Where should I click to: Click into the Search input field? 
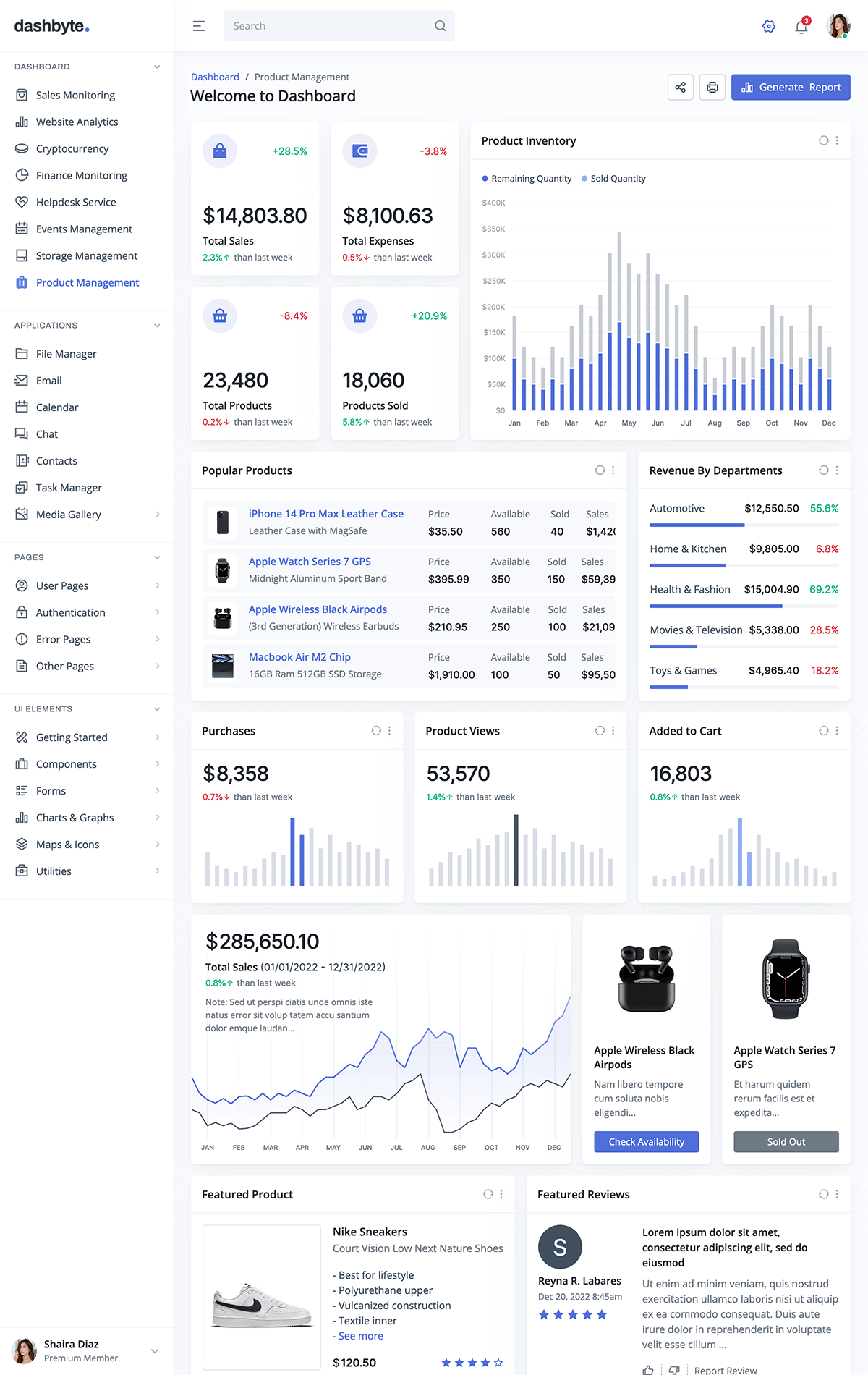[x=329, y=26]
